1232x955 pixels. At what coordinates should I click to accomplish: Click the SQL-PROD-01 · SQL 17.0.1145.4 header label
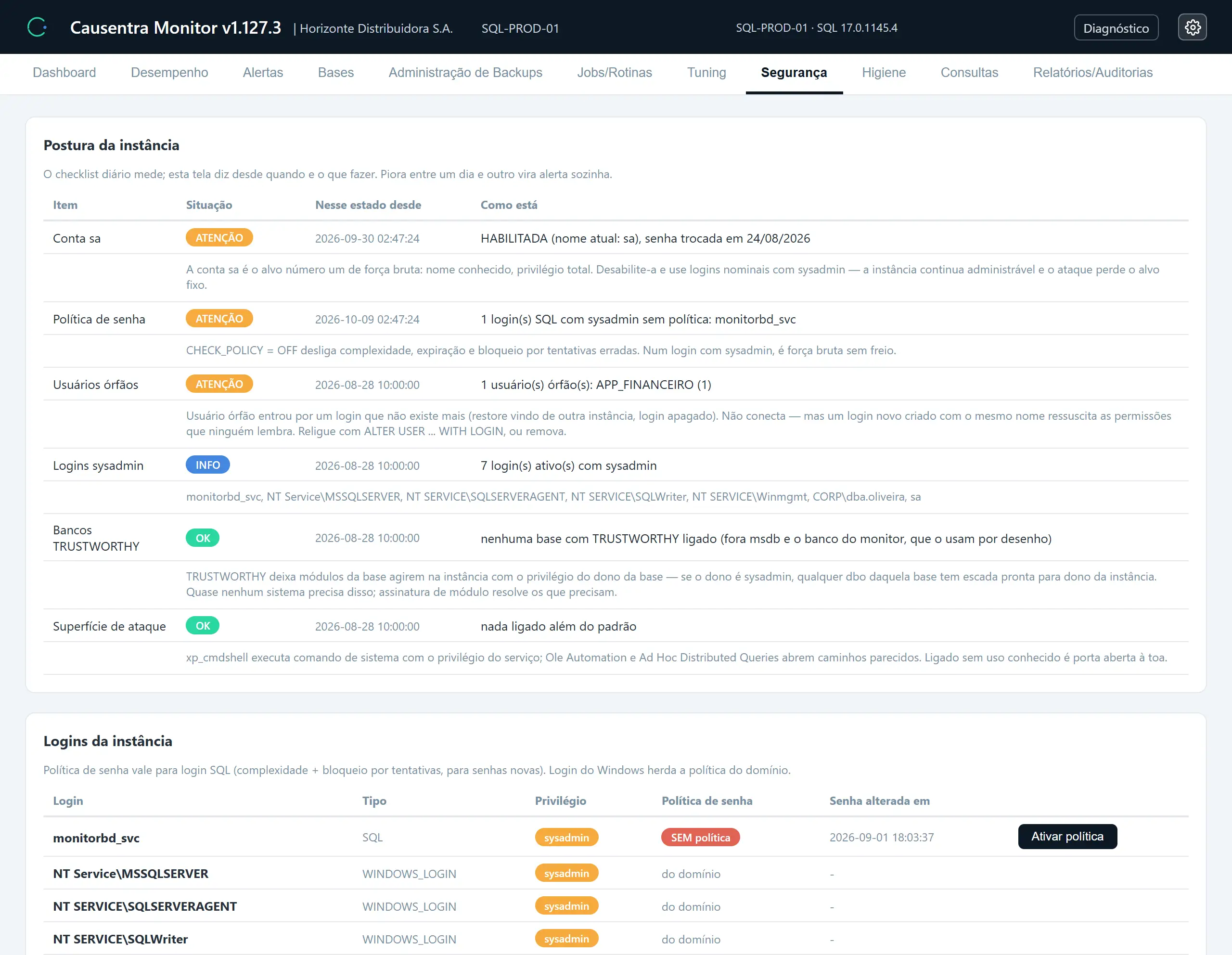click(x=816, y=27)
